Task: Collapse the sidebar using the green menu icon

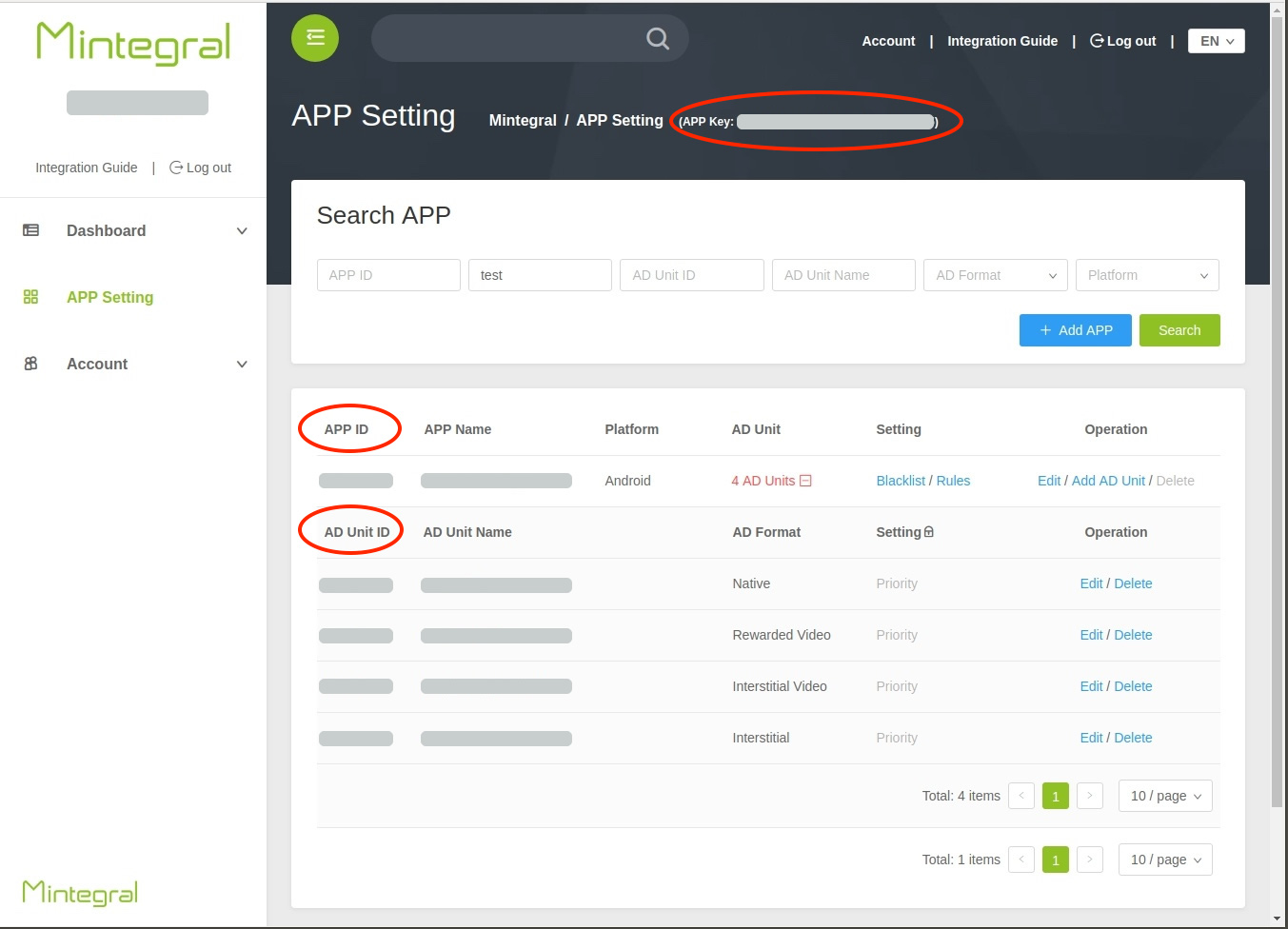Action: coord(314,38)
